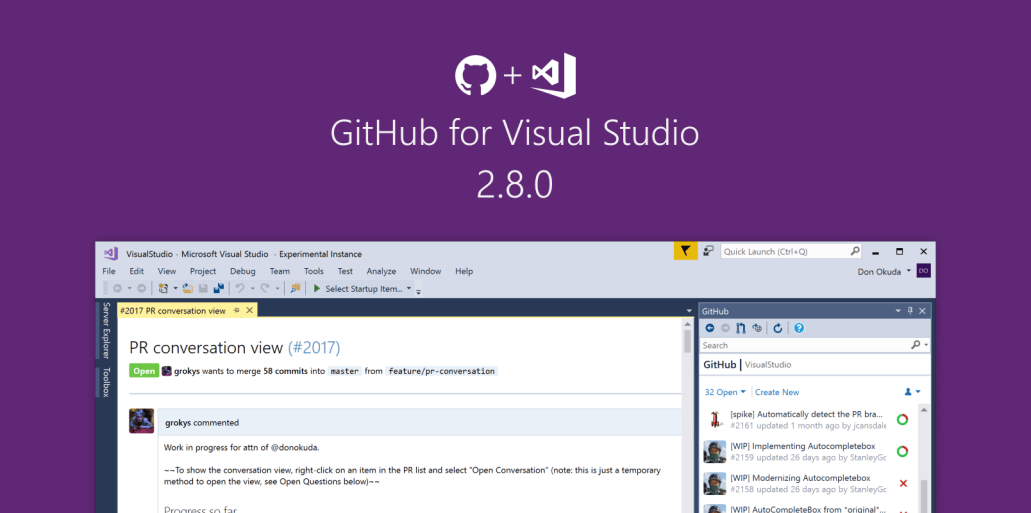Open the Test menu
Viewport: 1031px width, 513px height.
click(x=345, y=271)
